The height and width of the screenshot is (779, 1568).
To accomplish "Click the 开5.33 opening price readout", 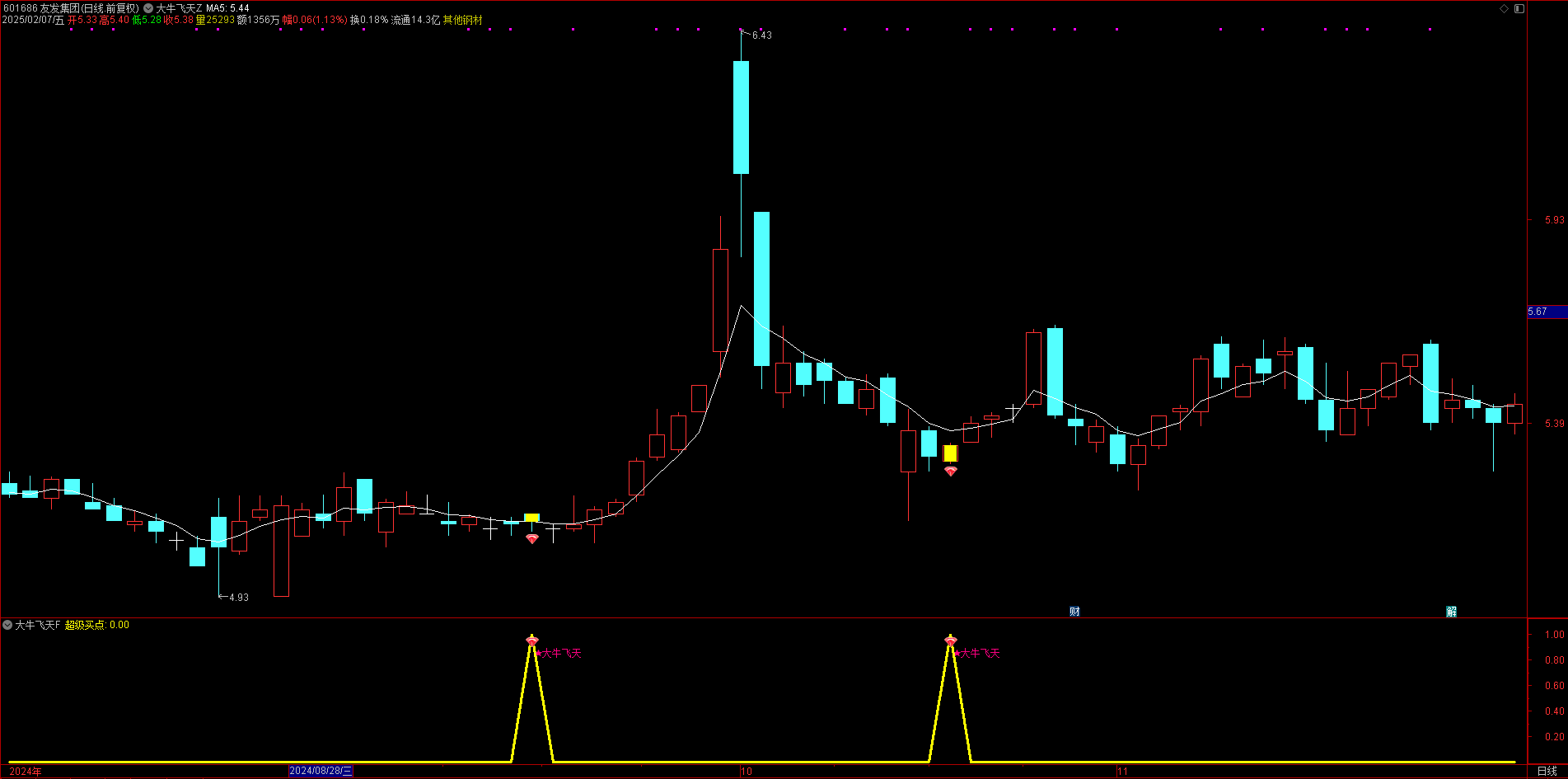I will 82,20.
